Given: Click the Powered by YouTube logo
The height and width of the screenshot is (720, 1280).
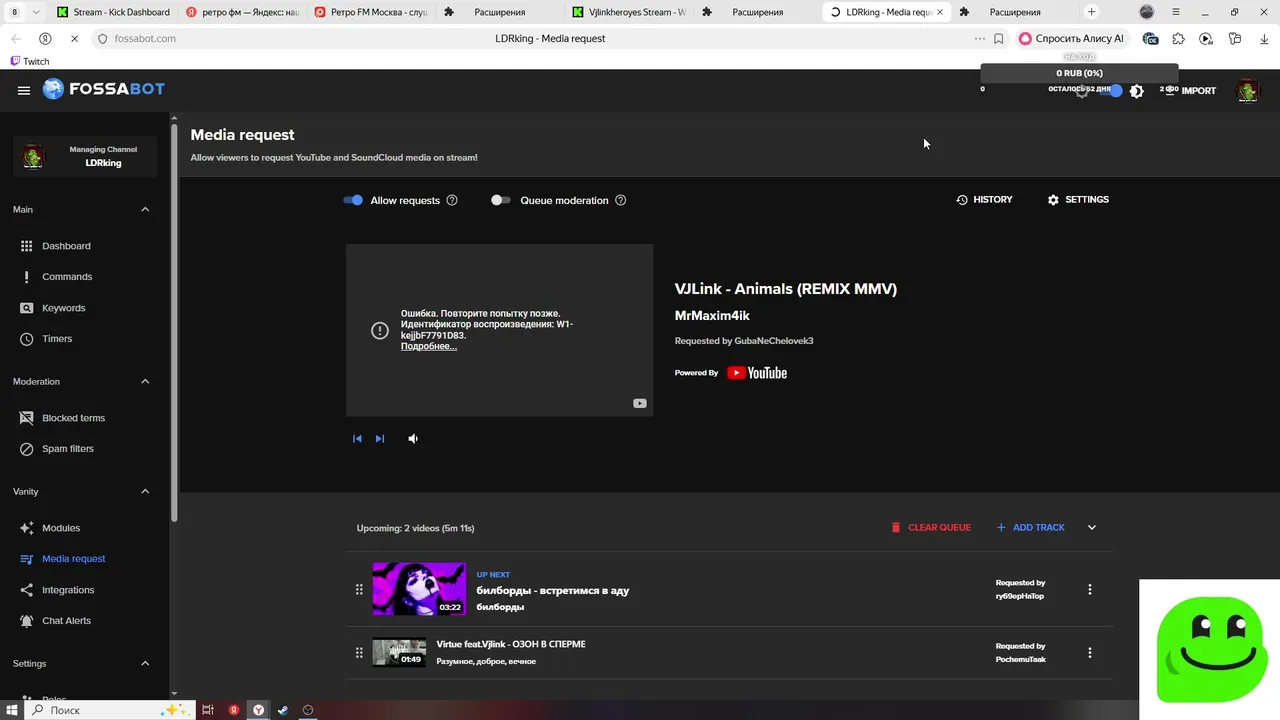Looking at the screenshot, I should 757,373.
